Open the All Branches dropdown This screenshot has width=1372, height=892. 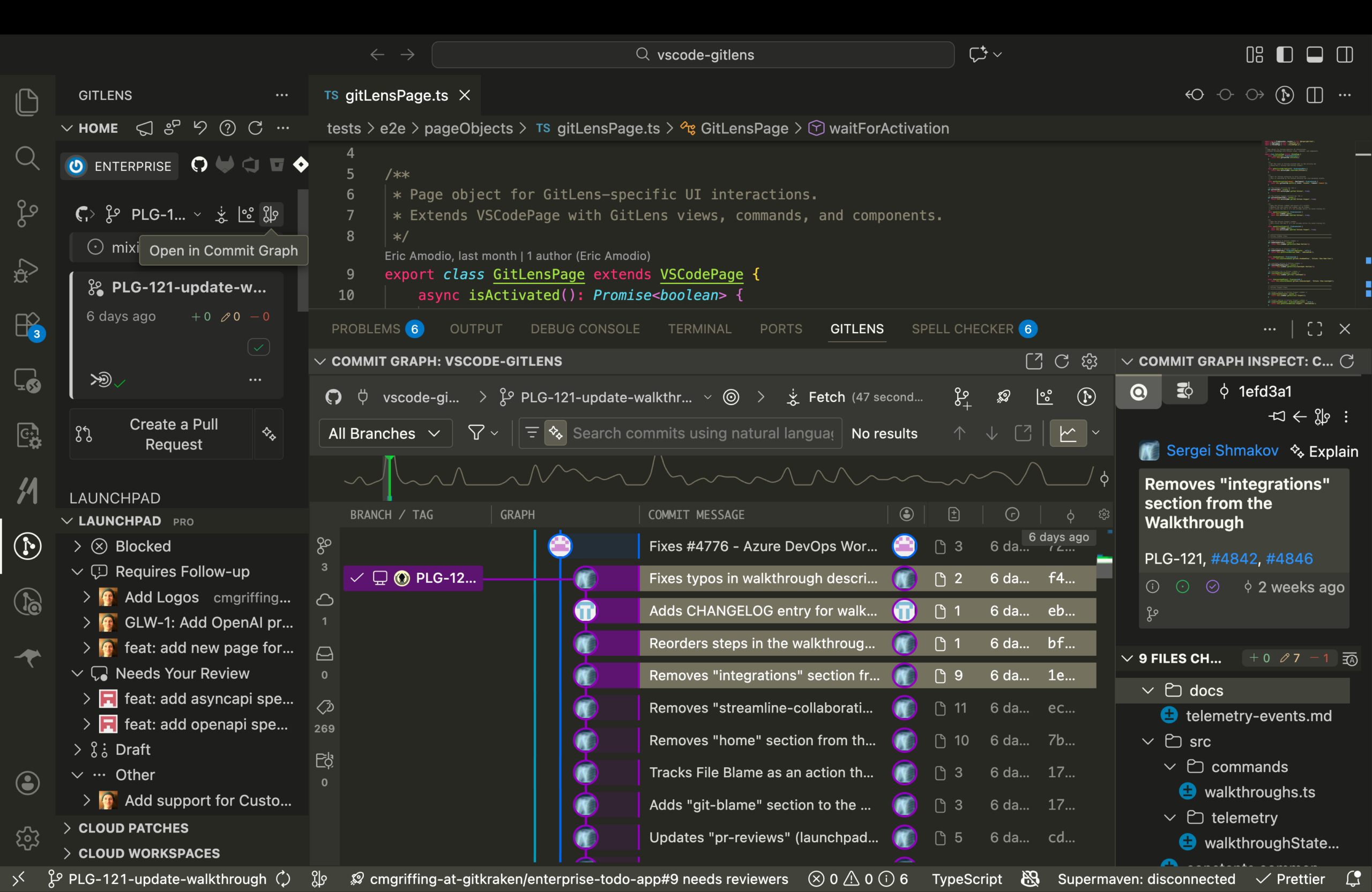(x=384, y=433)
